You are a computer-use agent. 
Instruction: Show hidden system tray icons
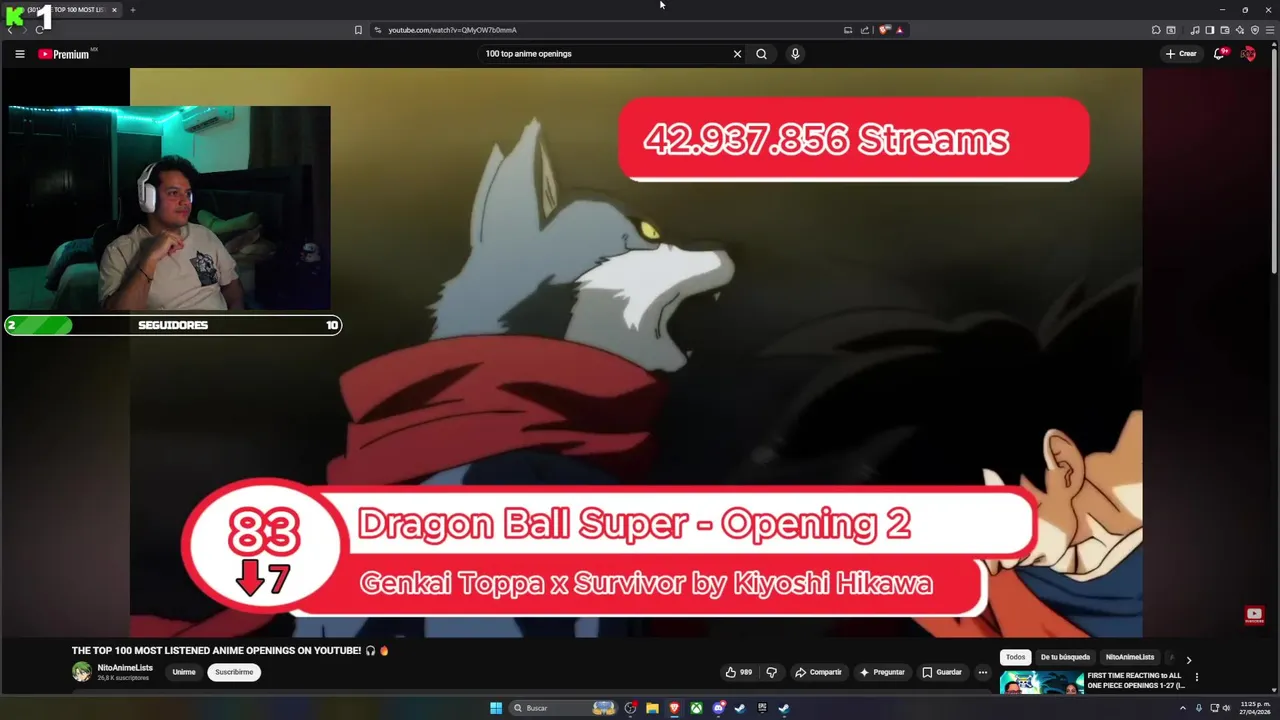tap(1182, 708)
